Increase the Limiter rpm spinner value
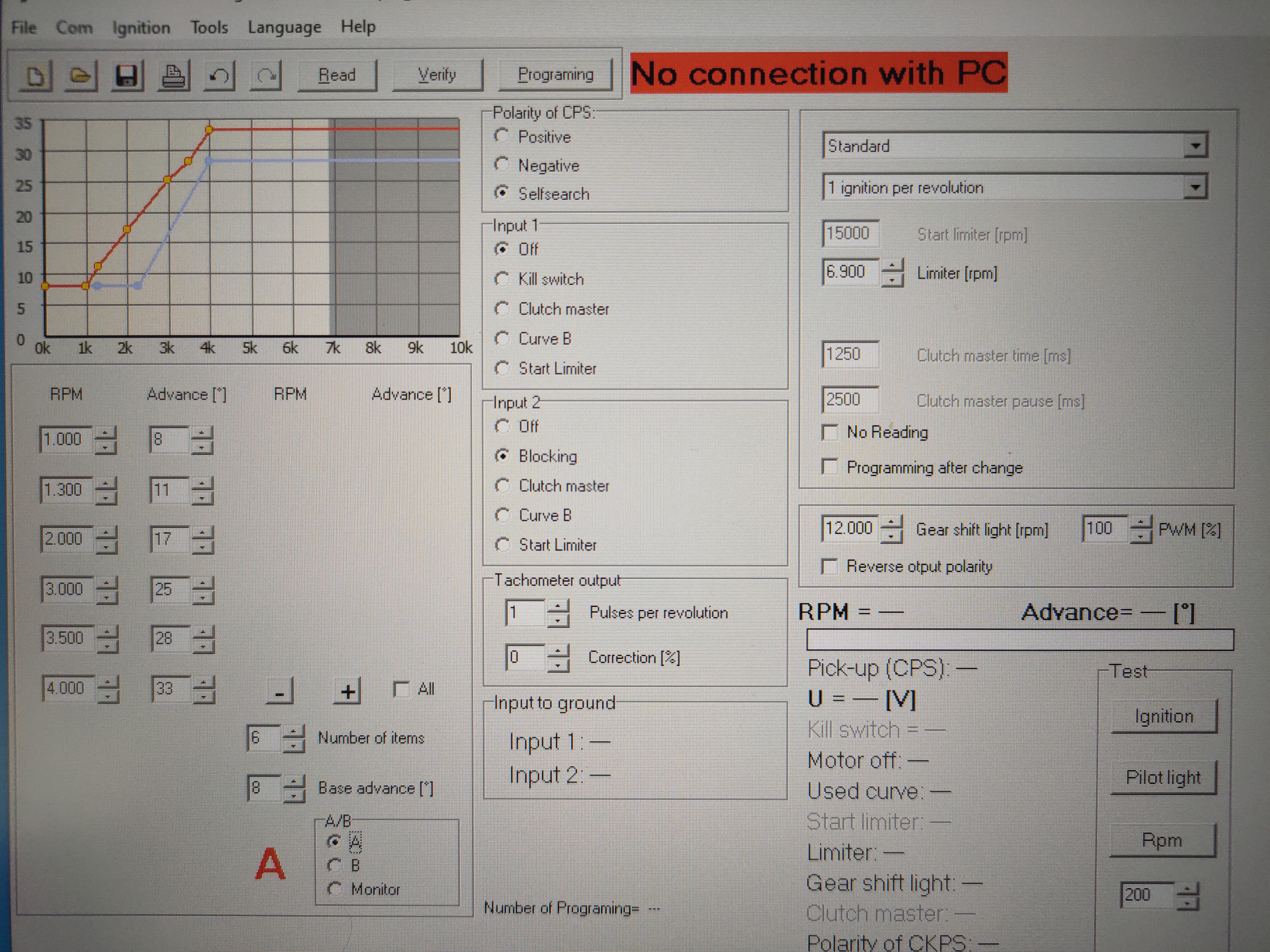 [x=892, y=266]
